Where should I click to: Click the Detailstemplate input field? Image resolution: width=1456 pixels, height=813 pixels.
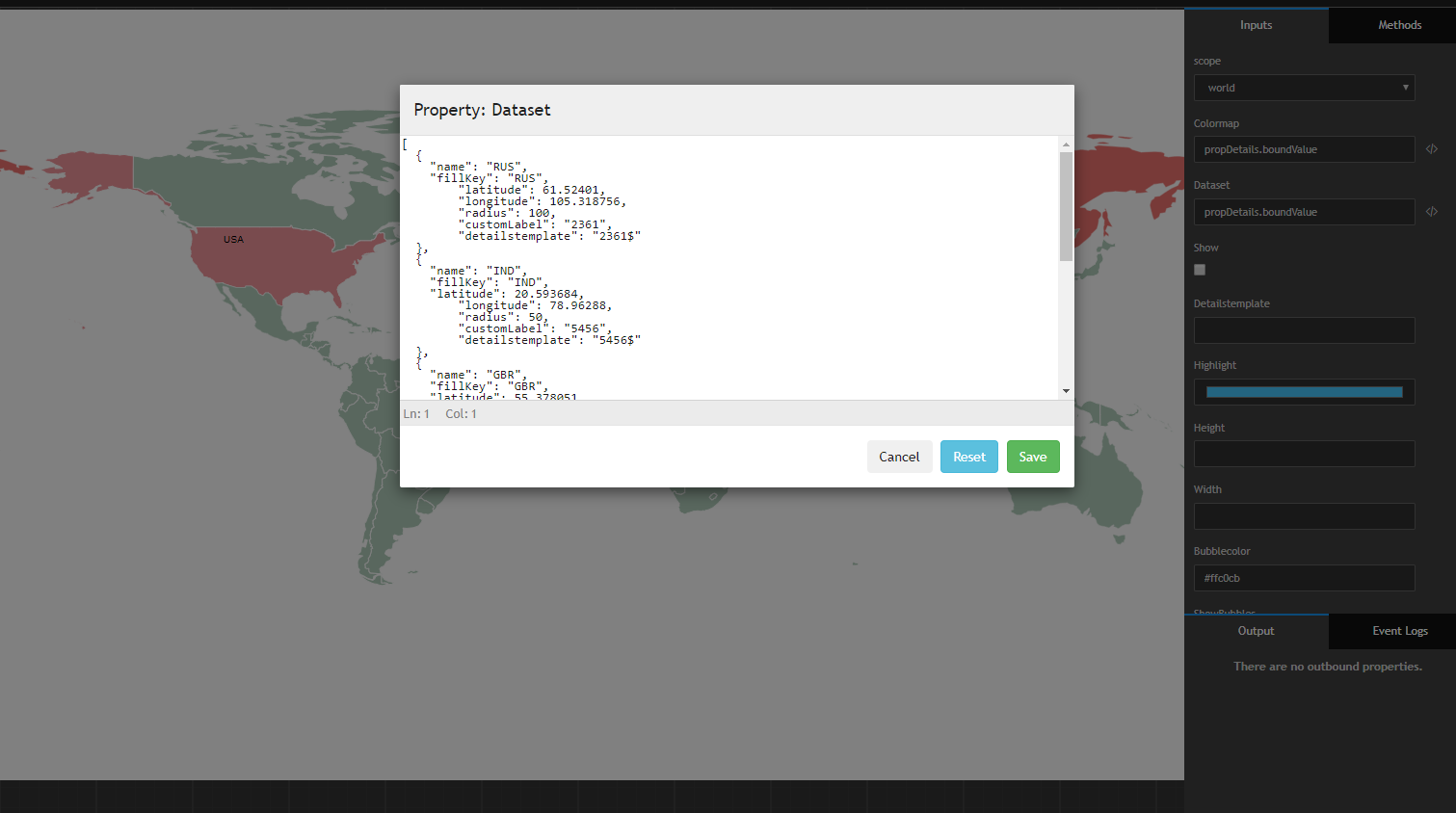pos(1304,330)
